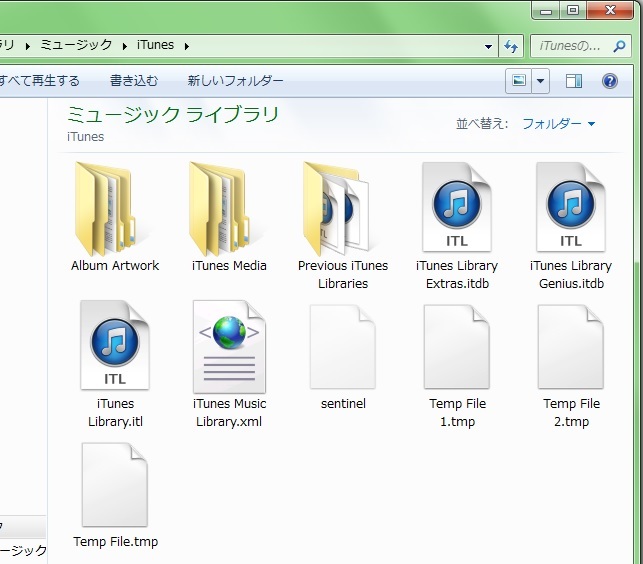Viewport: 643px width, 564px height.
Task: Expand the address bar history dropdown
Action: (488, 46)
